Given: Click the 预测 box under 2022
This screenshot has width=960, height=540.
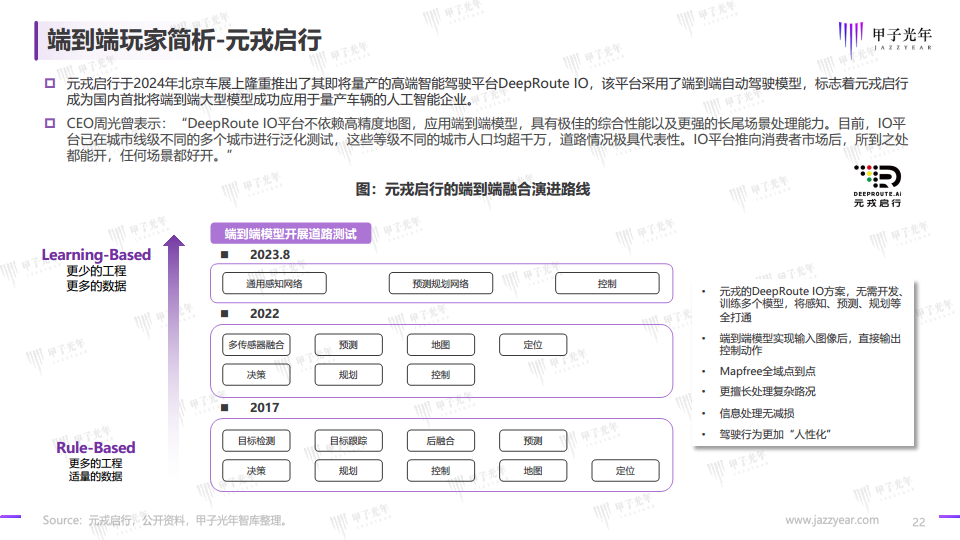Looking at the screenshot, I should point(348,345).
